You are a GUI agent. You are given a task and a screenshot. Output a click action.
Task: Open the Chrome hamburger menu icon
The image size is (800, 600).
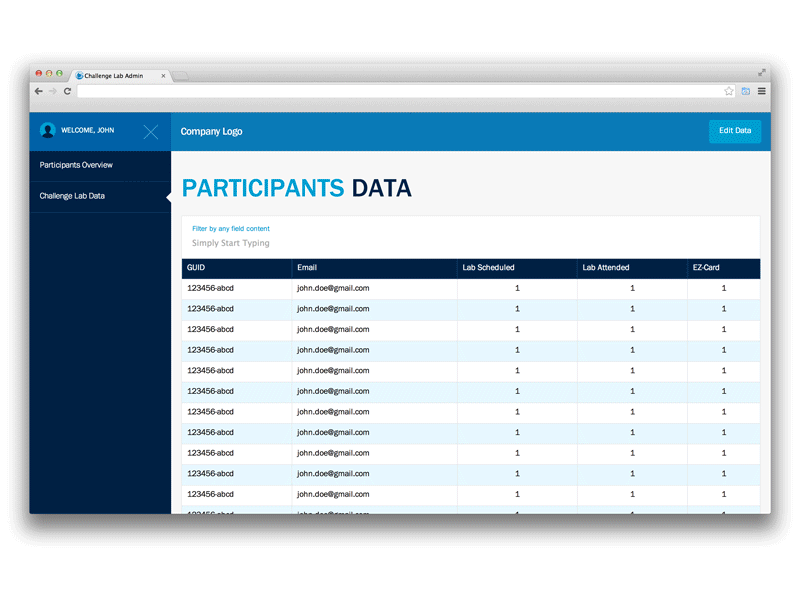[x=761, y=90]
